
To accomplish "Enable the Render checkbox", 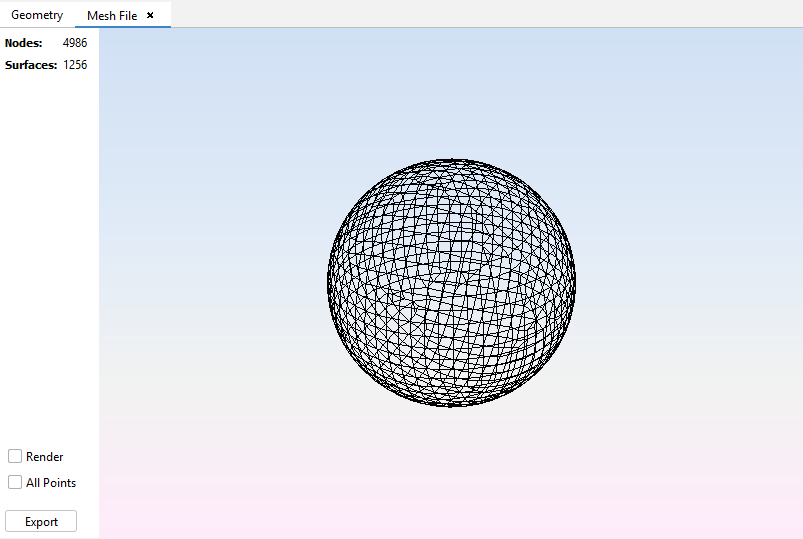I will pyautogui.click(x=15, y=456).
